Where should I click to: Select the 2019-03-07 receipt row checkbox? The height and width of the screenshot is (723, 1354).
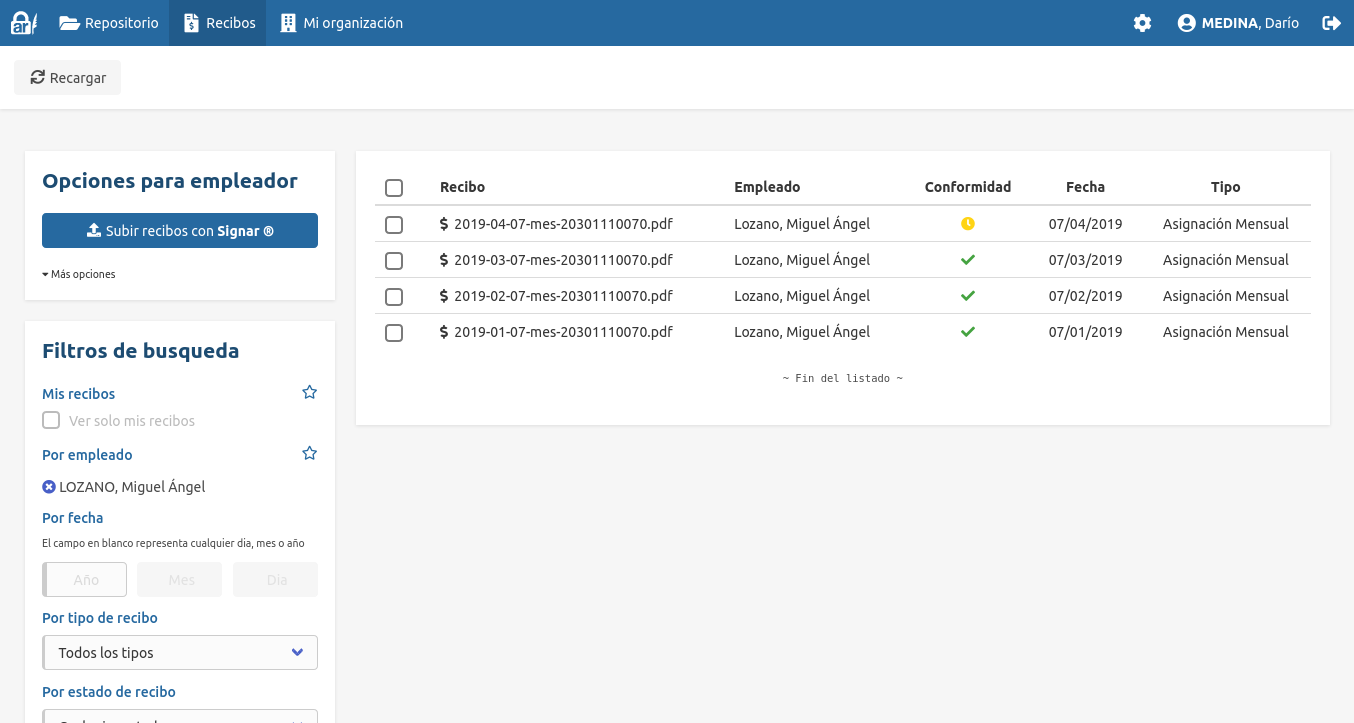(394, 261)
